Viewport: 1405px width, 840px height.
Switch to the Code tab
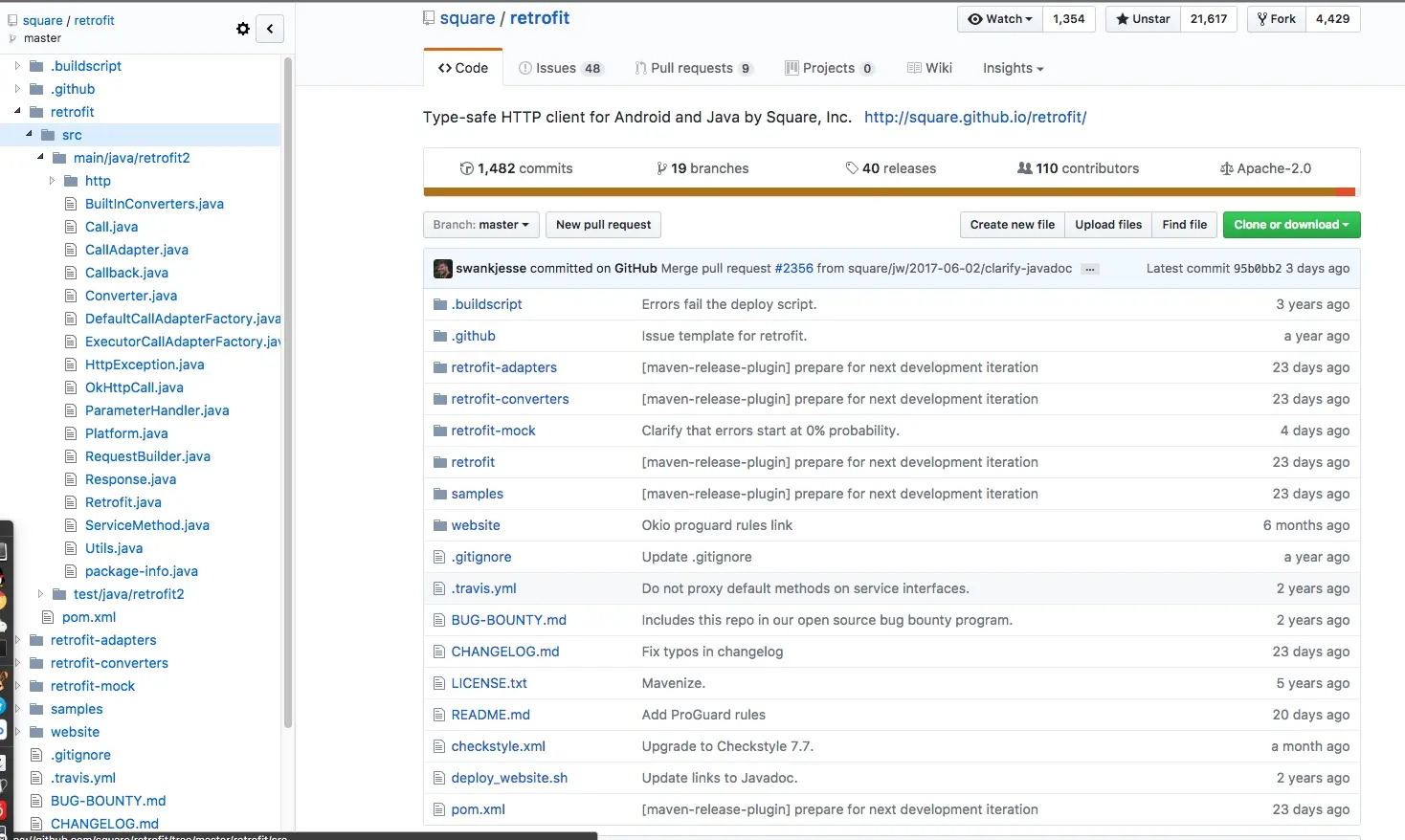(x=463, y=68)
